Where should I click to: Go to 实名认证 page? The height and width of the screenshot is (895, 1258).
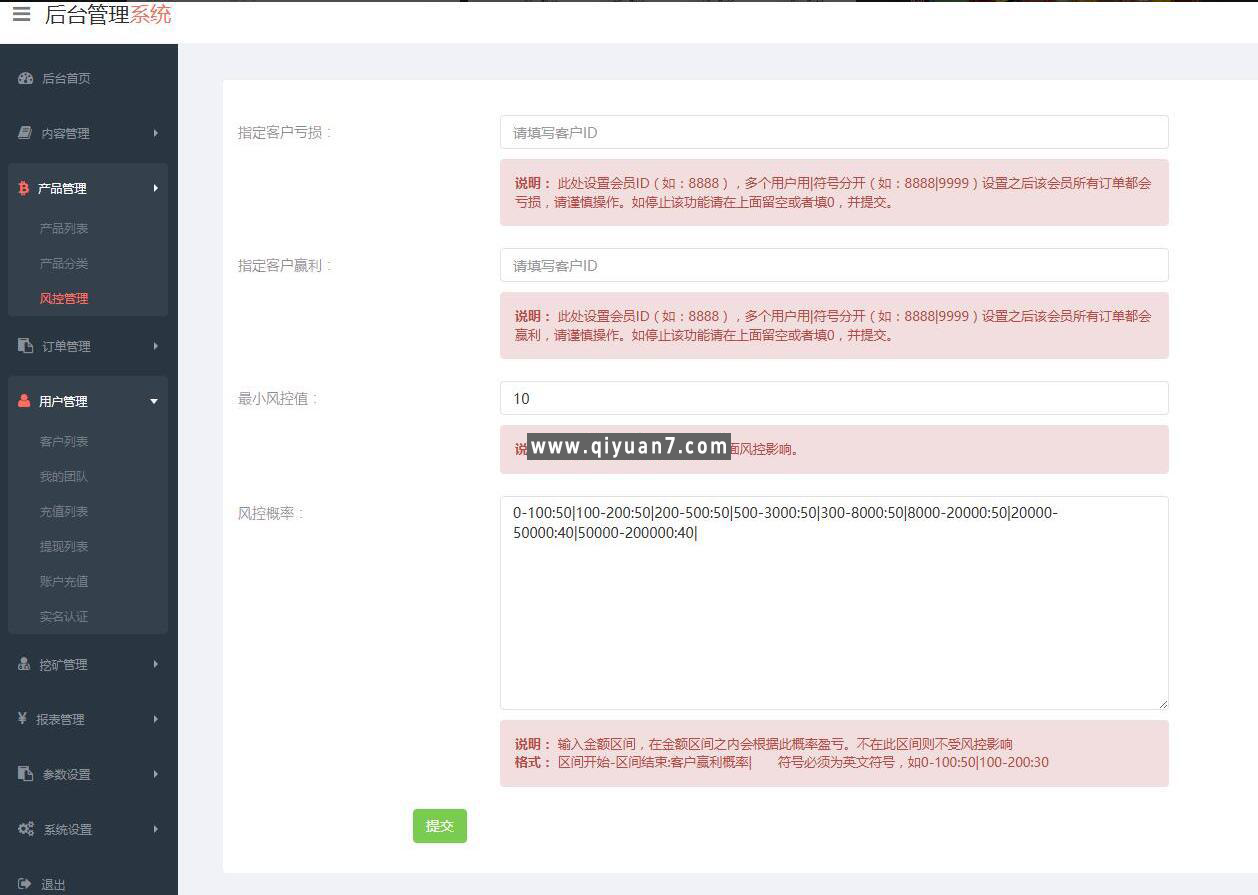pyautogui.click(x=64, y=616)
